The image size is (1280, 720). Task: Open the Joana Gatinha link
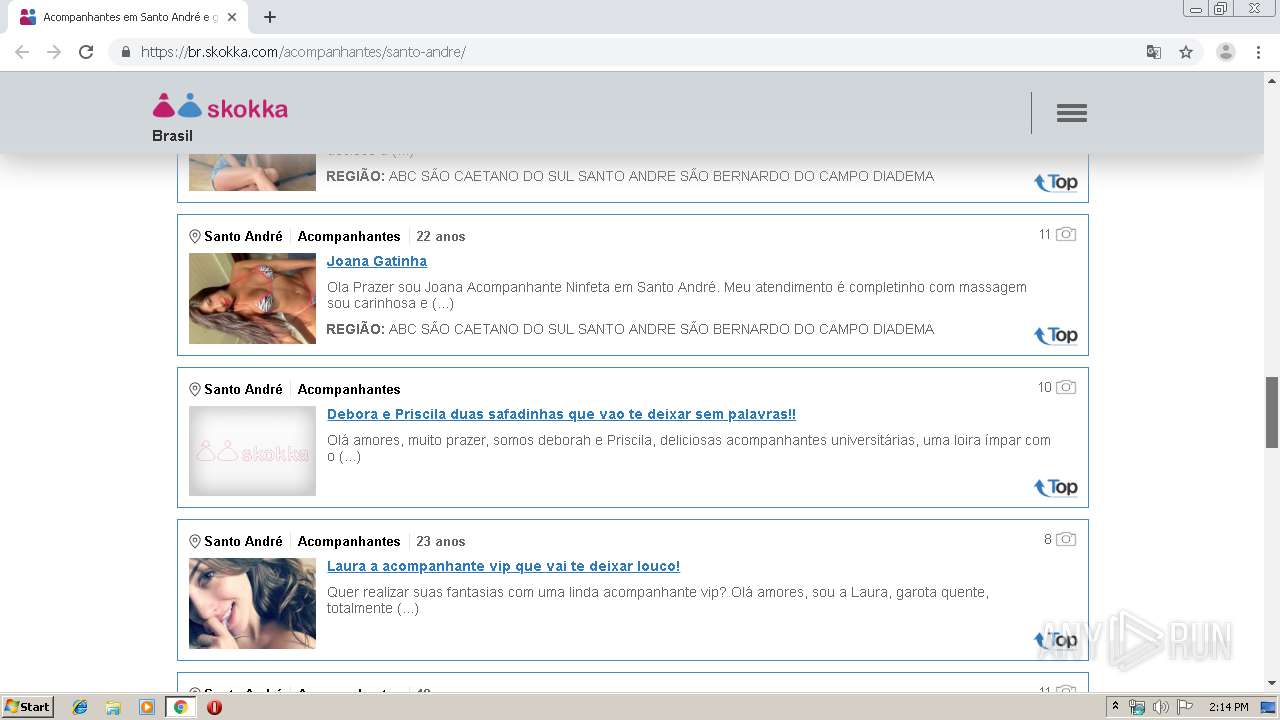(x=377, y=261)
